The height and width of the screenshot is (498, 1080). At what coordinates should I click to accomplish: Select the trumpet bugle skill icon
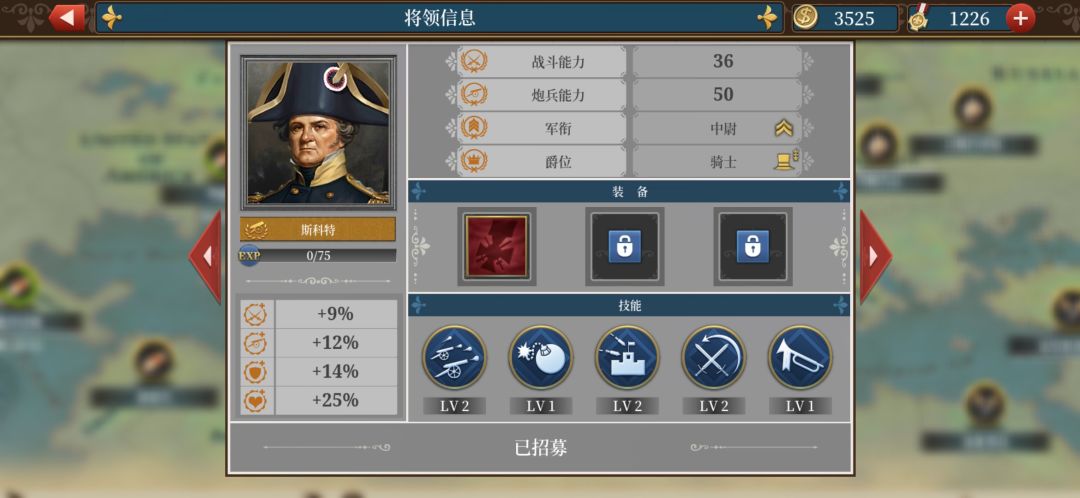(800, 357)
